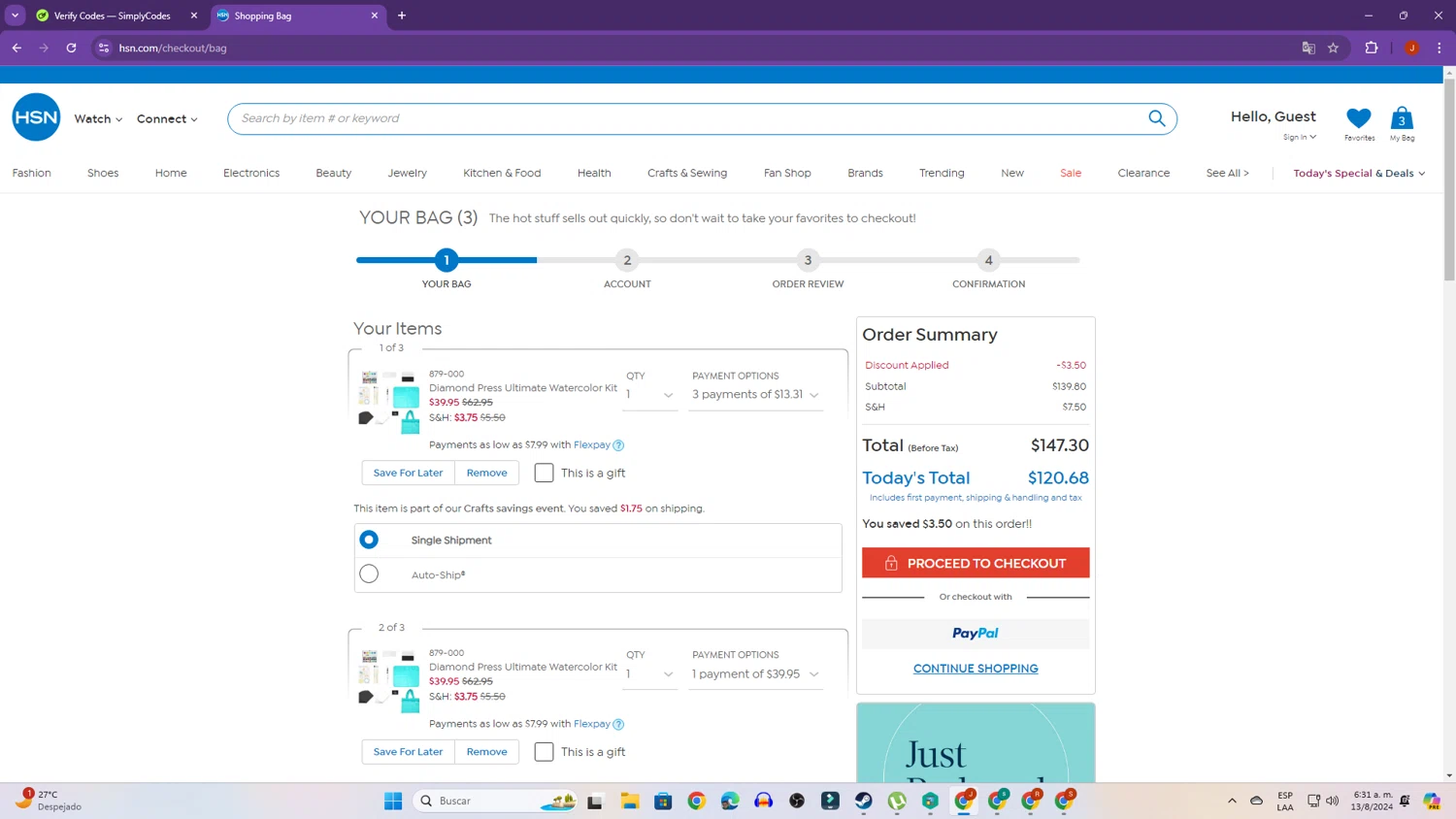Click volume icon in system tray

click(x=1332, y=801)
